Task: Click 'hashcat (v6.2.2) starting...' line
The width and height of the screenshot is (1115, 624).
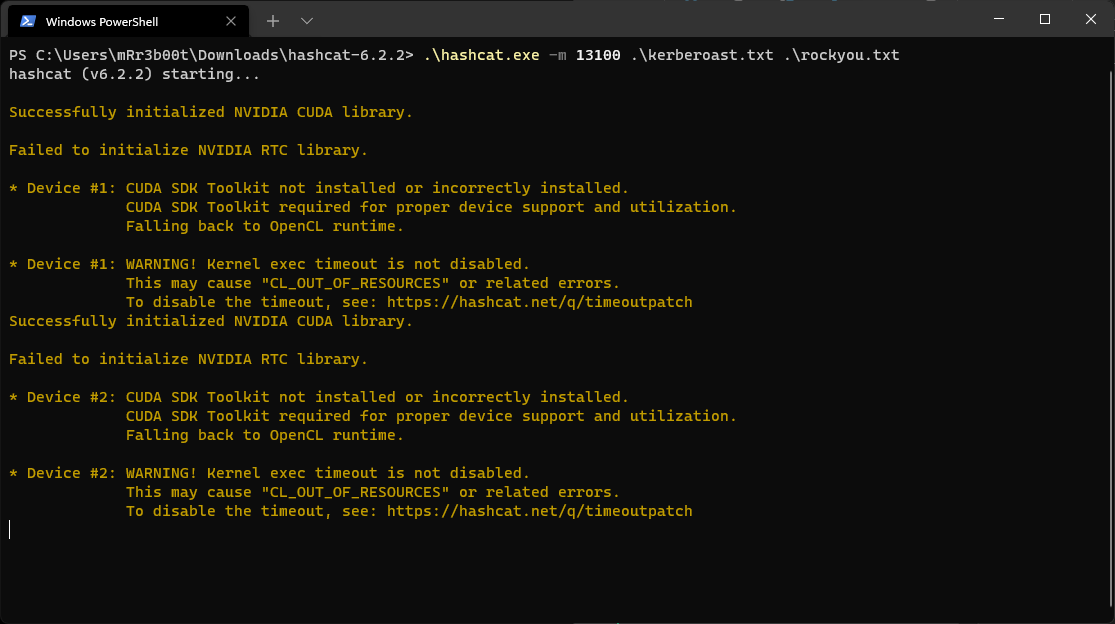Action: tap(134, 75)
